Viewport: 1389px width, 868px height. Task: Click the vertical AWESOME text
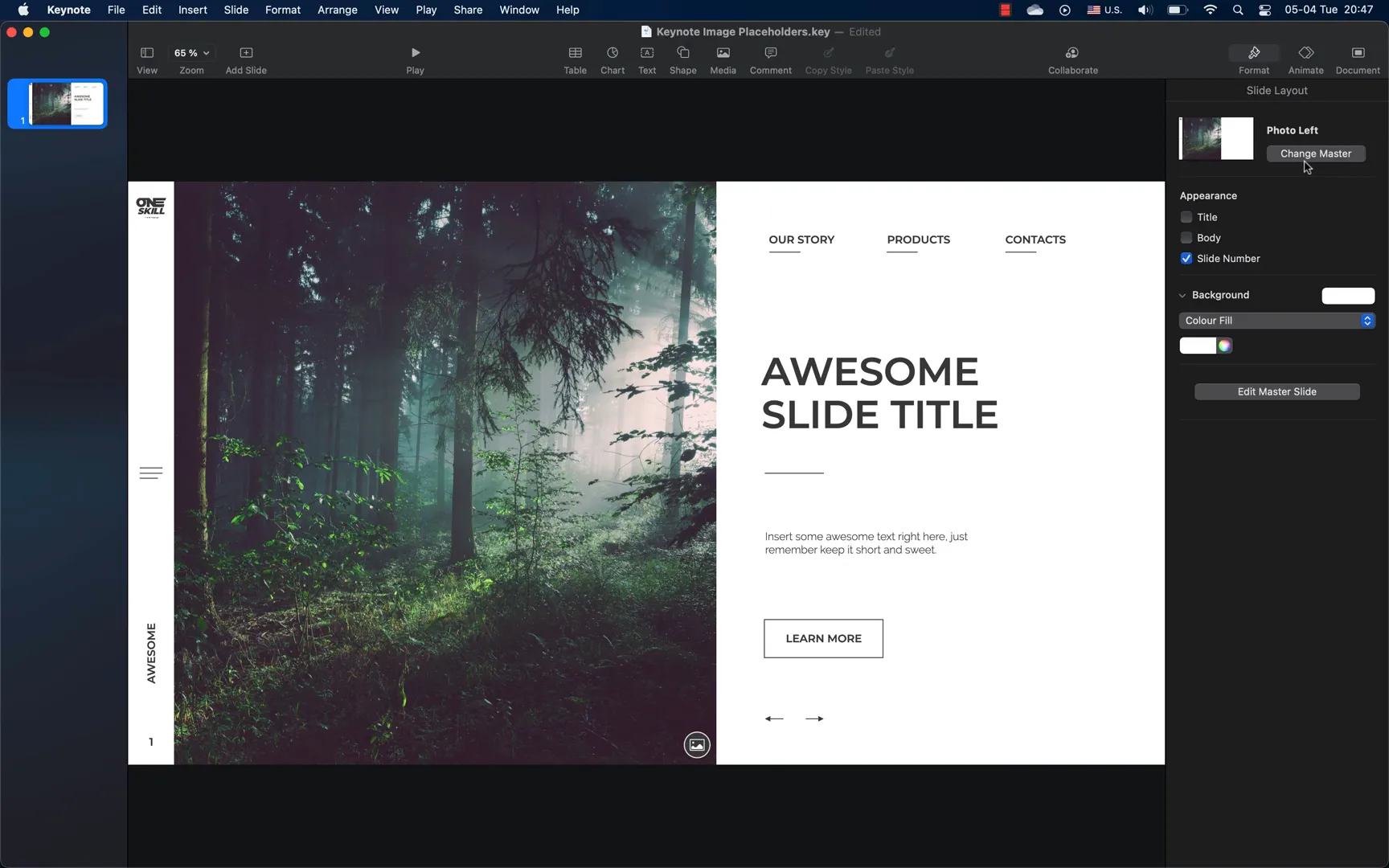pos(151,653)
